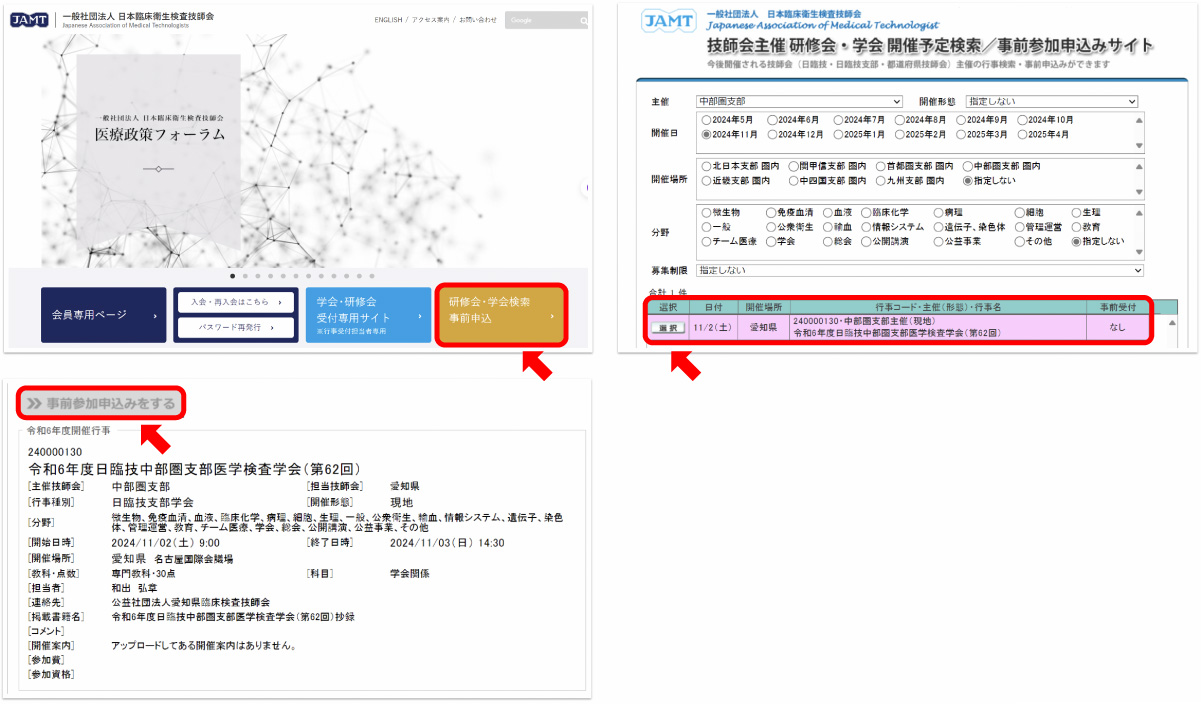Open 研修会・学会検索 事前申込 tile
Screen dimensions: 1201x704
tap(500, 316)
